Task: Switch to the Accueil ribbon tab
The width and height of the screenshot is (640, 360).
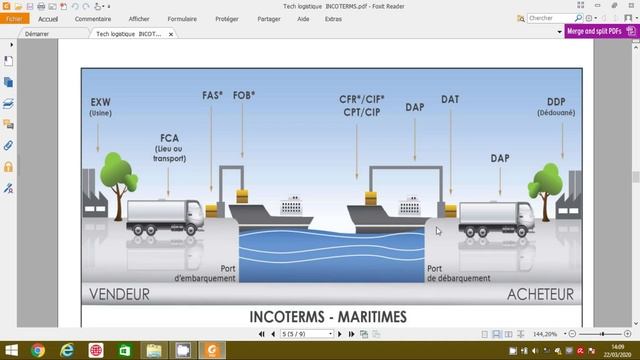Action: tap(48, 19)
